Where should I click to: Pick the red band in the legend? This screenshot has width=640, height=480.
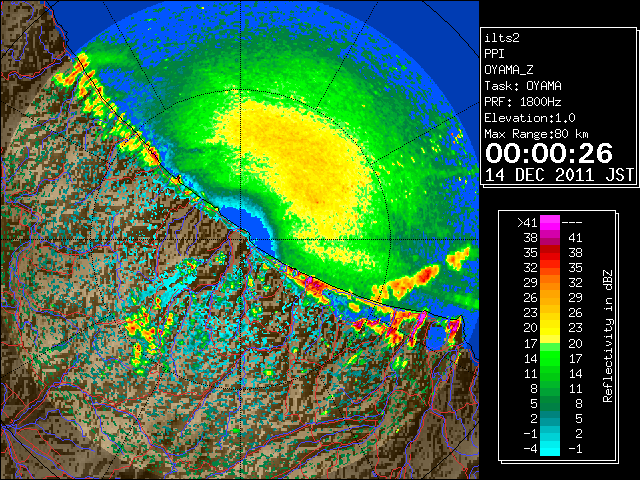coord(550,253)
